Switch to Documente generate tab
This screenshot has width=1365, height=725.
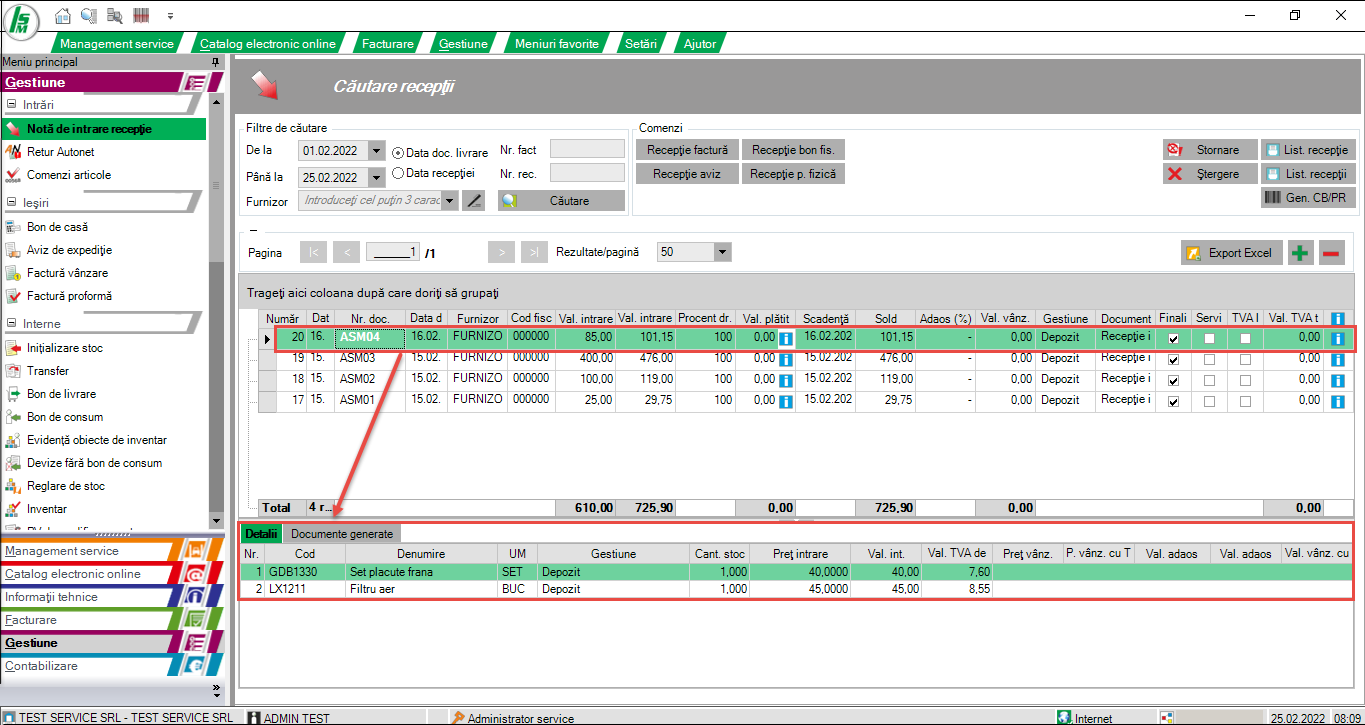tap(343, 534)
